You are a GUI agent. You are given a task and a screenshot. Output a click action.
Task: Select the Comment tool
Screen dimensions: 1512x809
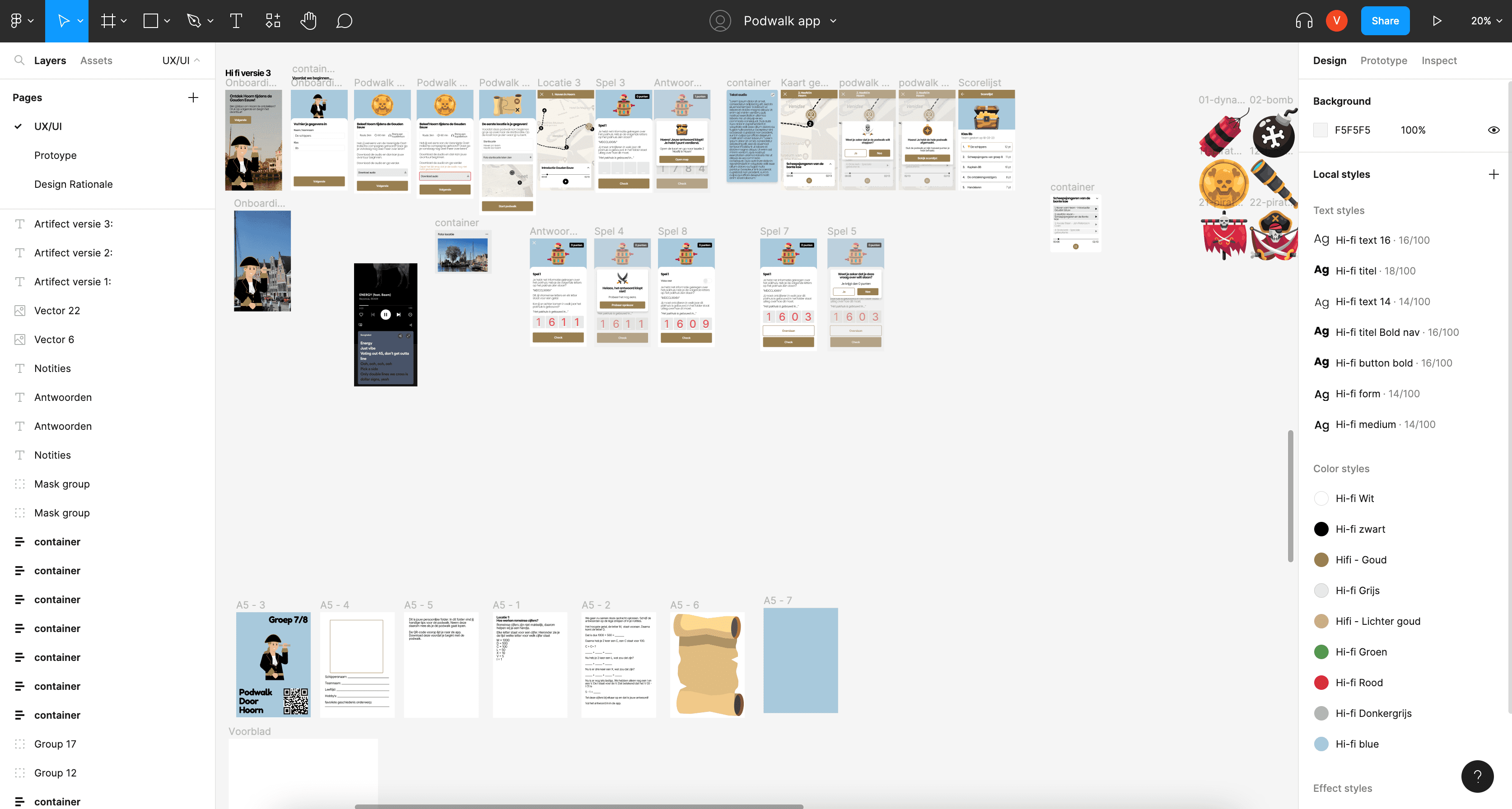(345, 21)
